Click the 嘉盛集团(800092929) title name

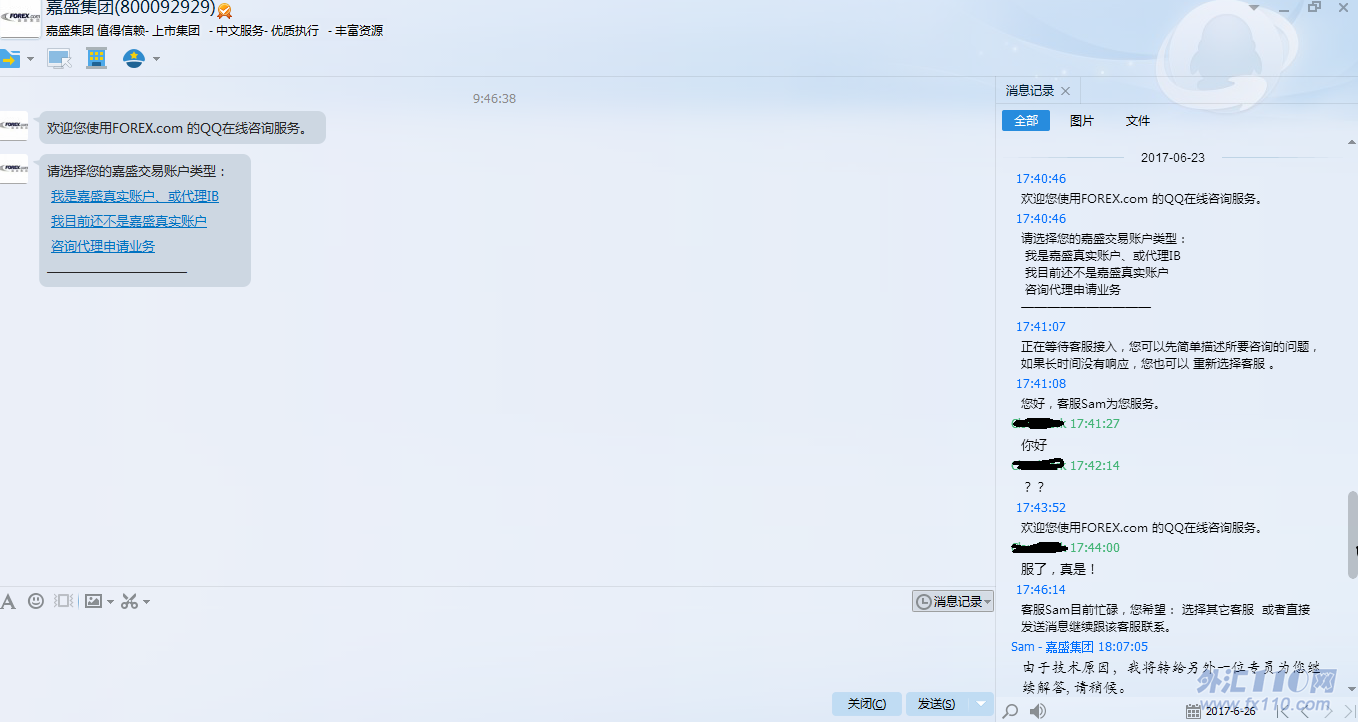(x=131, y=9)
